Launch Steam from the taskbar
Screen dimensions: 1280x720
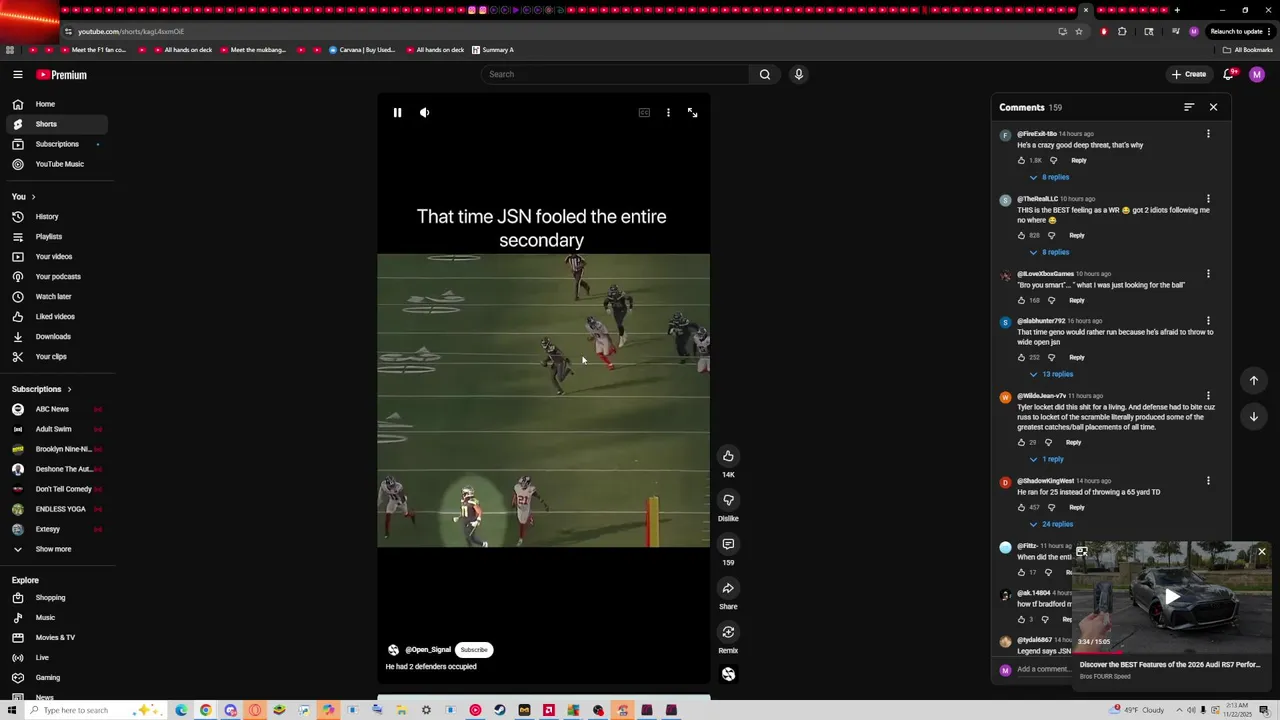click(x=500, y=710)
